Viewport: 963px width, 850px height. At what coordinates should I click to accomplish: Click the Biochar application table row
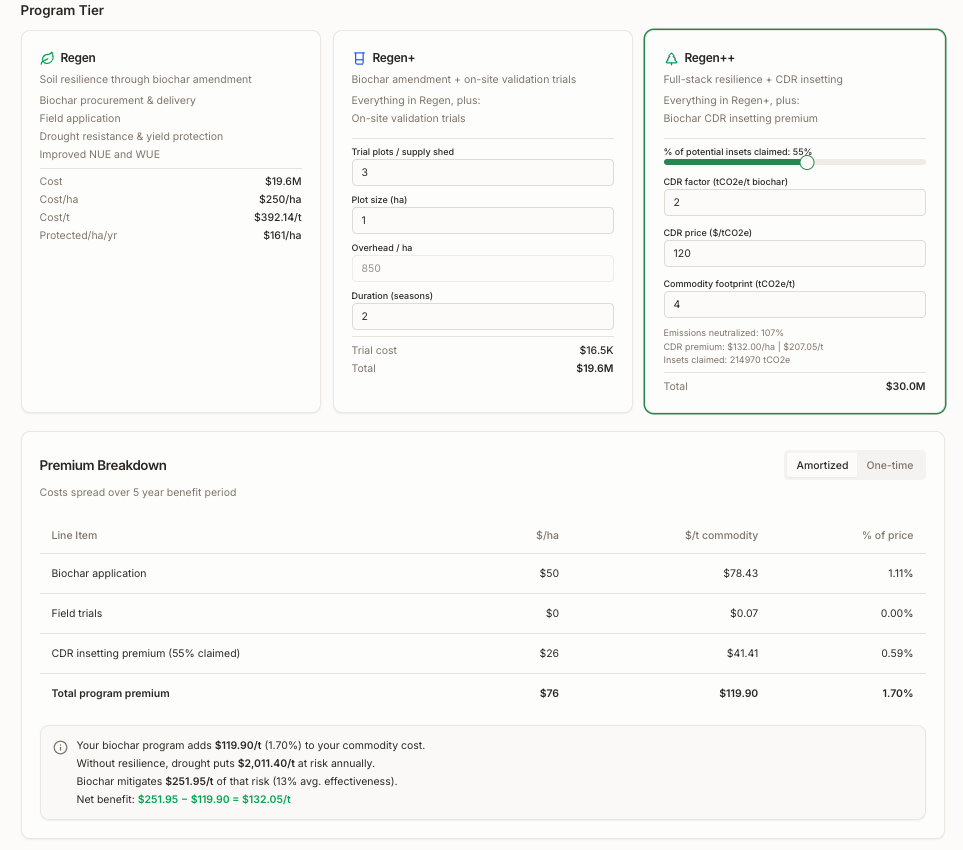(482, 574)
